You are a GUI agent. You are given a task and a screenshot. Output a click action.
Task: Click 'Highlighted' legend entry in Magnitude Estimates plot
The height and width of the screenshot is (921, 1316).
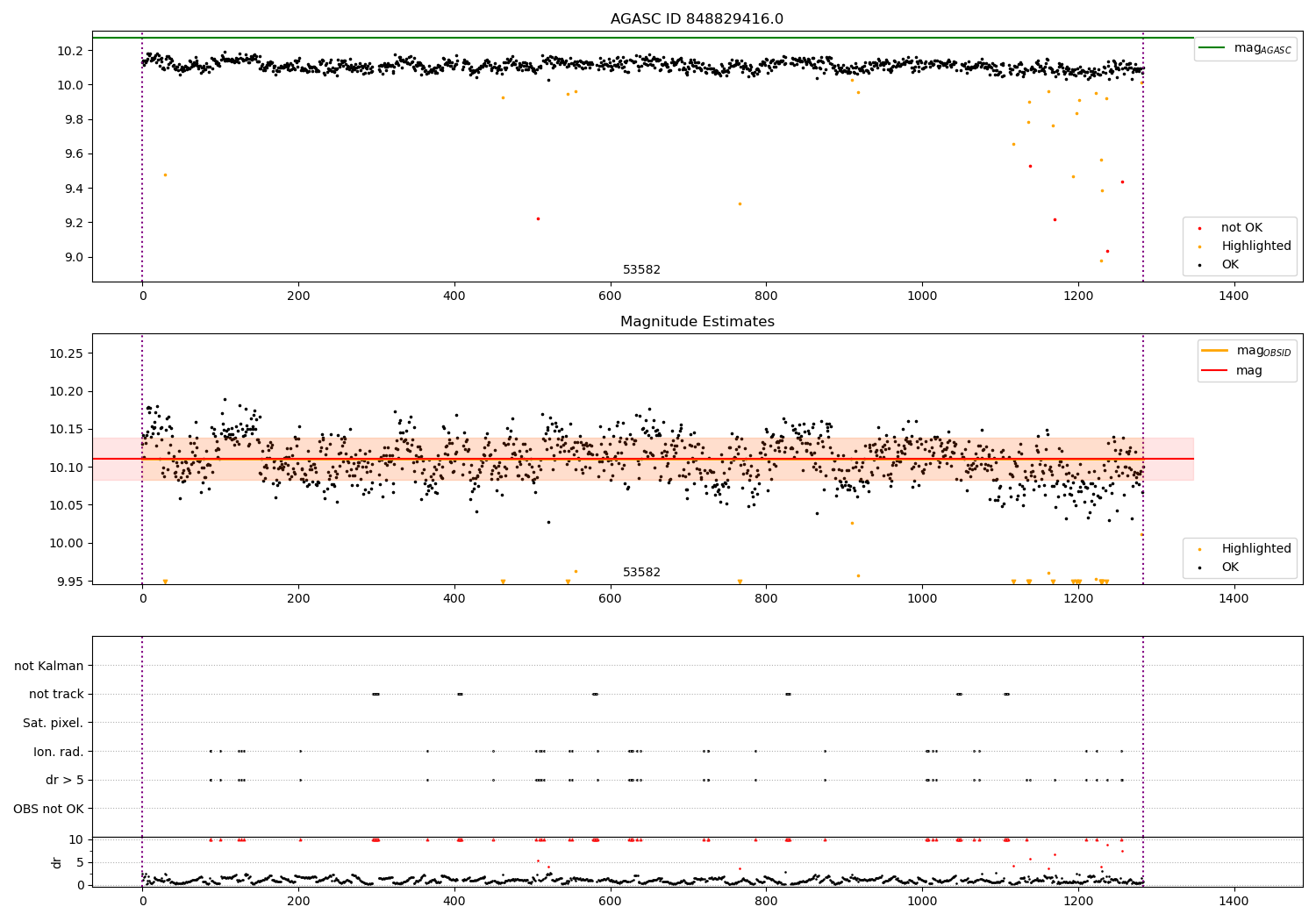point(1256,549)
